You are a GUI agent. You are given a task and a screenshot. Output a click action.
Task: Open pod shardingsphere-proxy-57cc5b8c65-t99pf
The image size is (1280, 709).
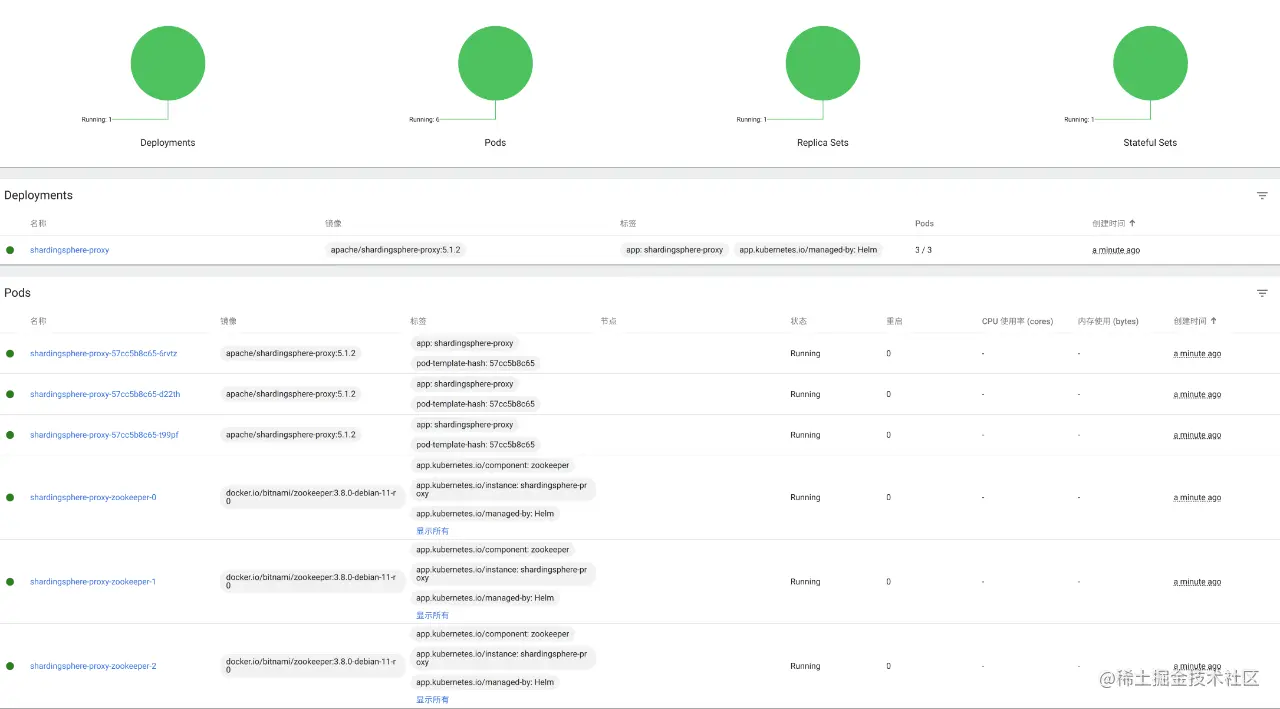(x=104, y=435)
